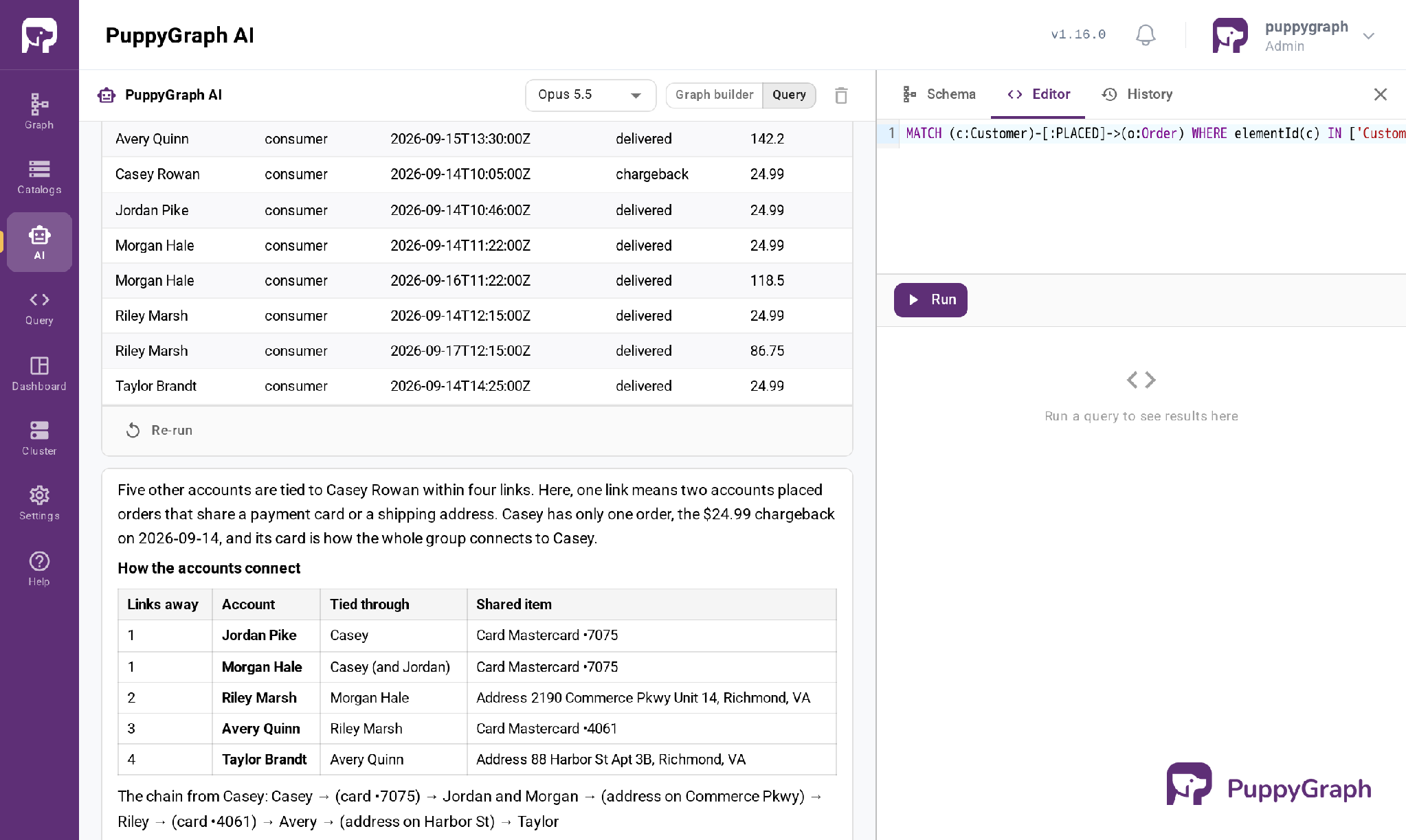Run the Cypher query
The width and height of the screenshot is (1406, 840).
[930, 300]
